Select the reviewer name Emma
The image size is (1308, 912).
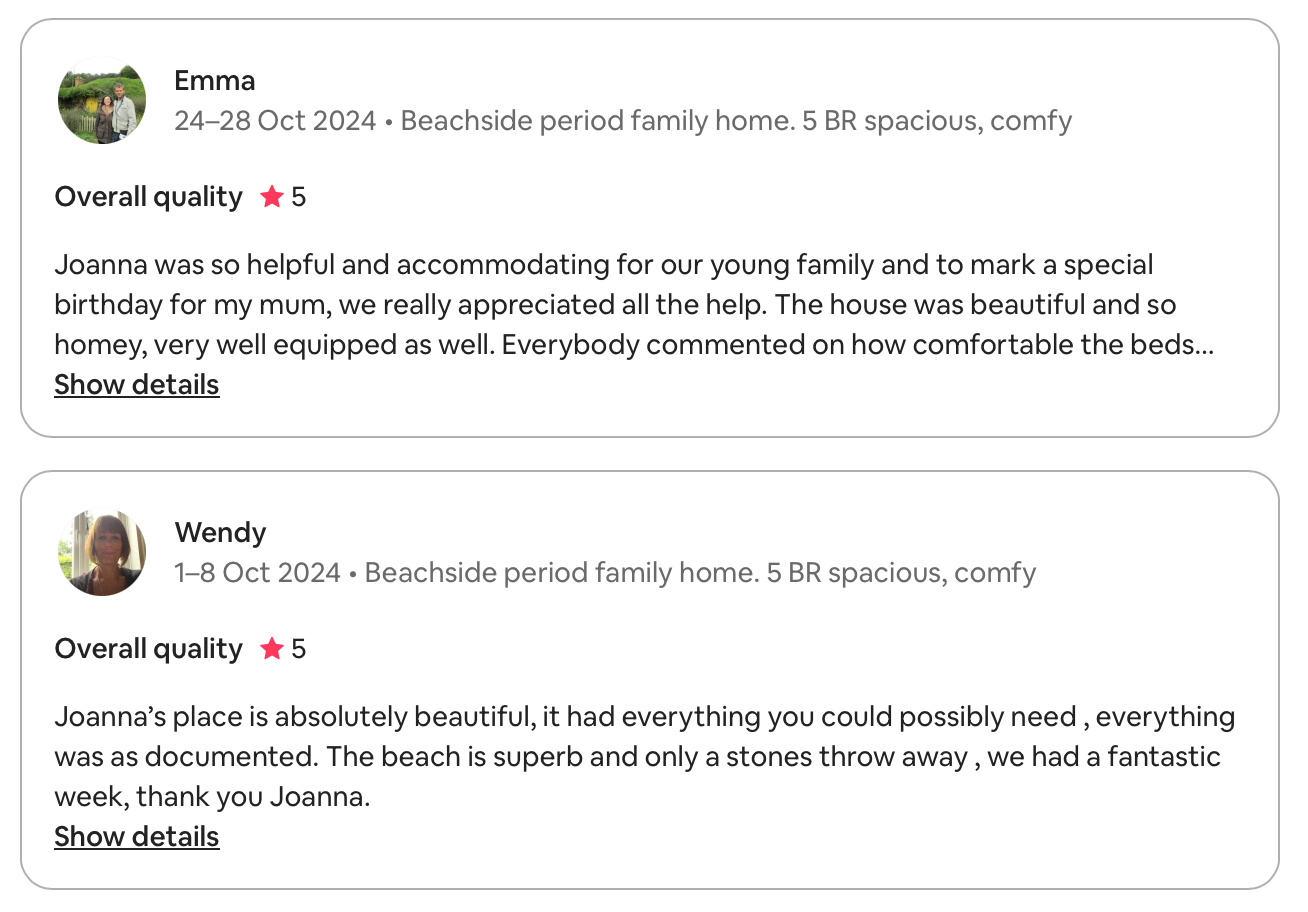215,80
